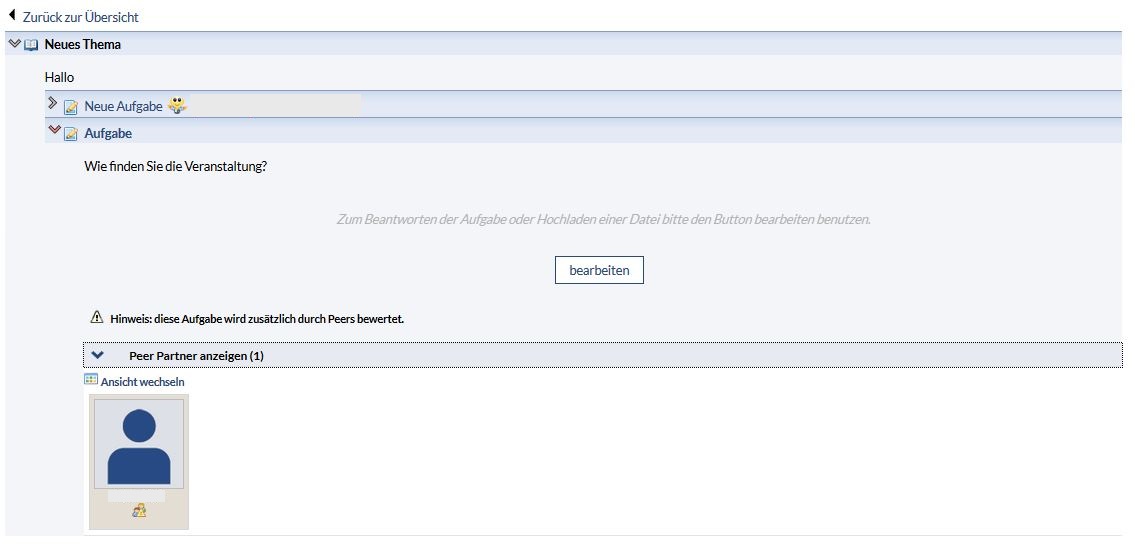Open the Zurück zur Übersicht link
Screen dimensions: 1135x544
point(80,17)
